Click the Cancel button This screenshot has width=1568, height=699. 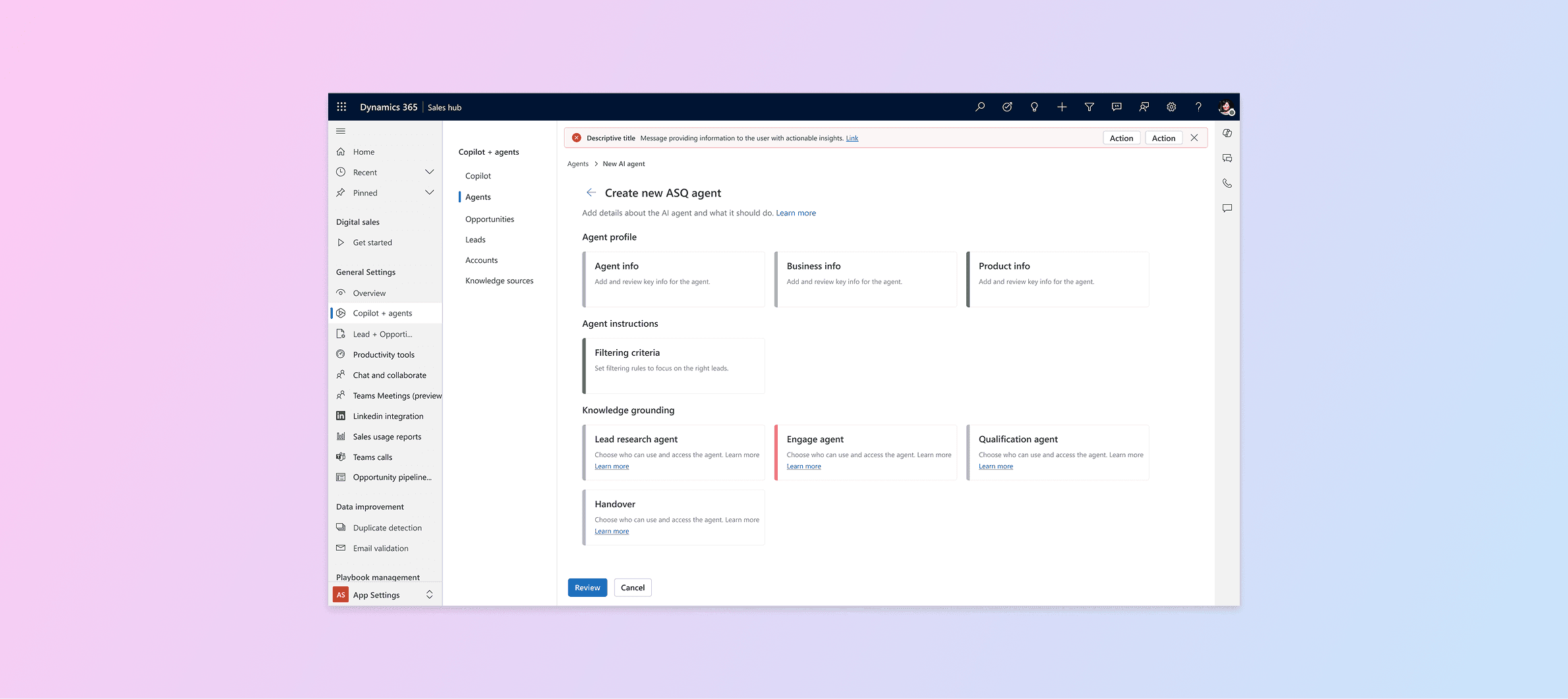[633, 588]
